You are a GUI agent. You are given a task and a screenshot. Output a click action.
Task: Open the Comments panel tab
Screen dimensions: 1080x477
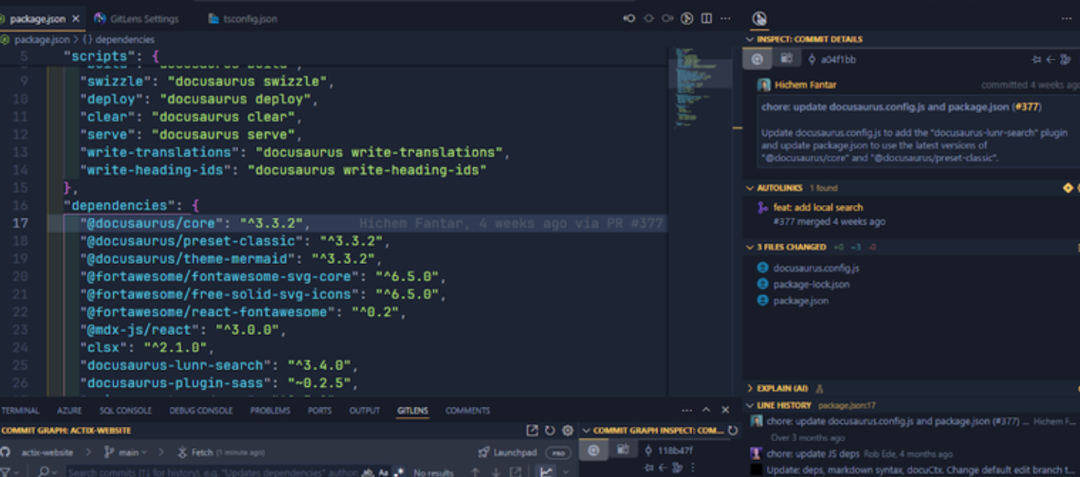point(468,410)
